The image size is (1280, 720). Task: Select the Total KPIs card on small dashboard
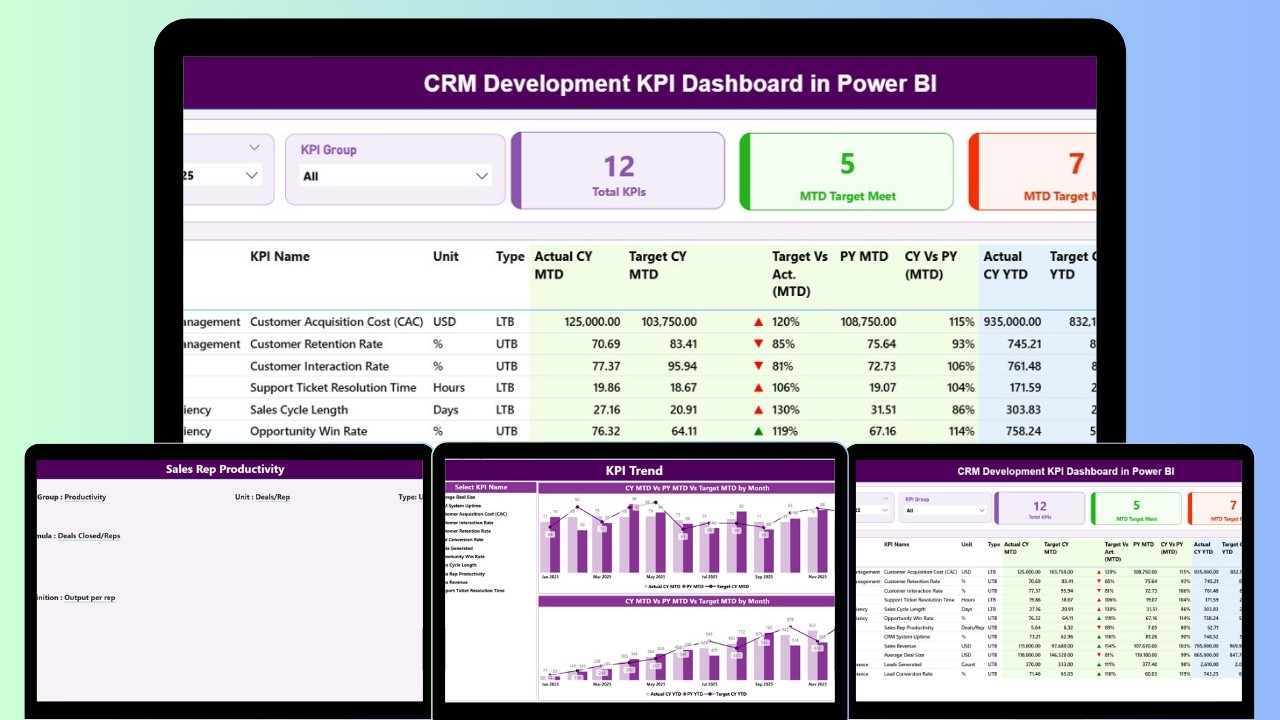pyautogui.click(x=1039, y=509)
